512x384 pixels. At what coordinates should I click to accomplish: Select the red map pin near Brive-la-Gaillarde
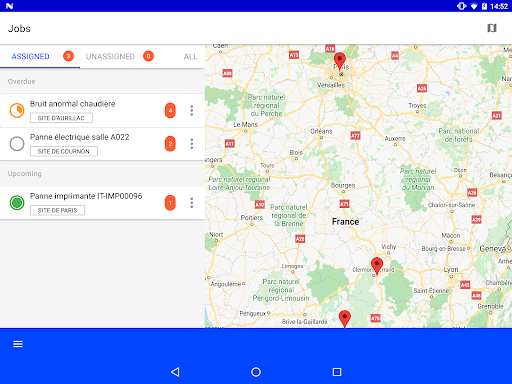tap(345, 318)
